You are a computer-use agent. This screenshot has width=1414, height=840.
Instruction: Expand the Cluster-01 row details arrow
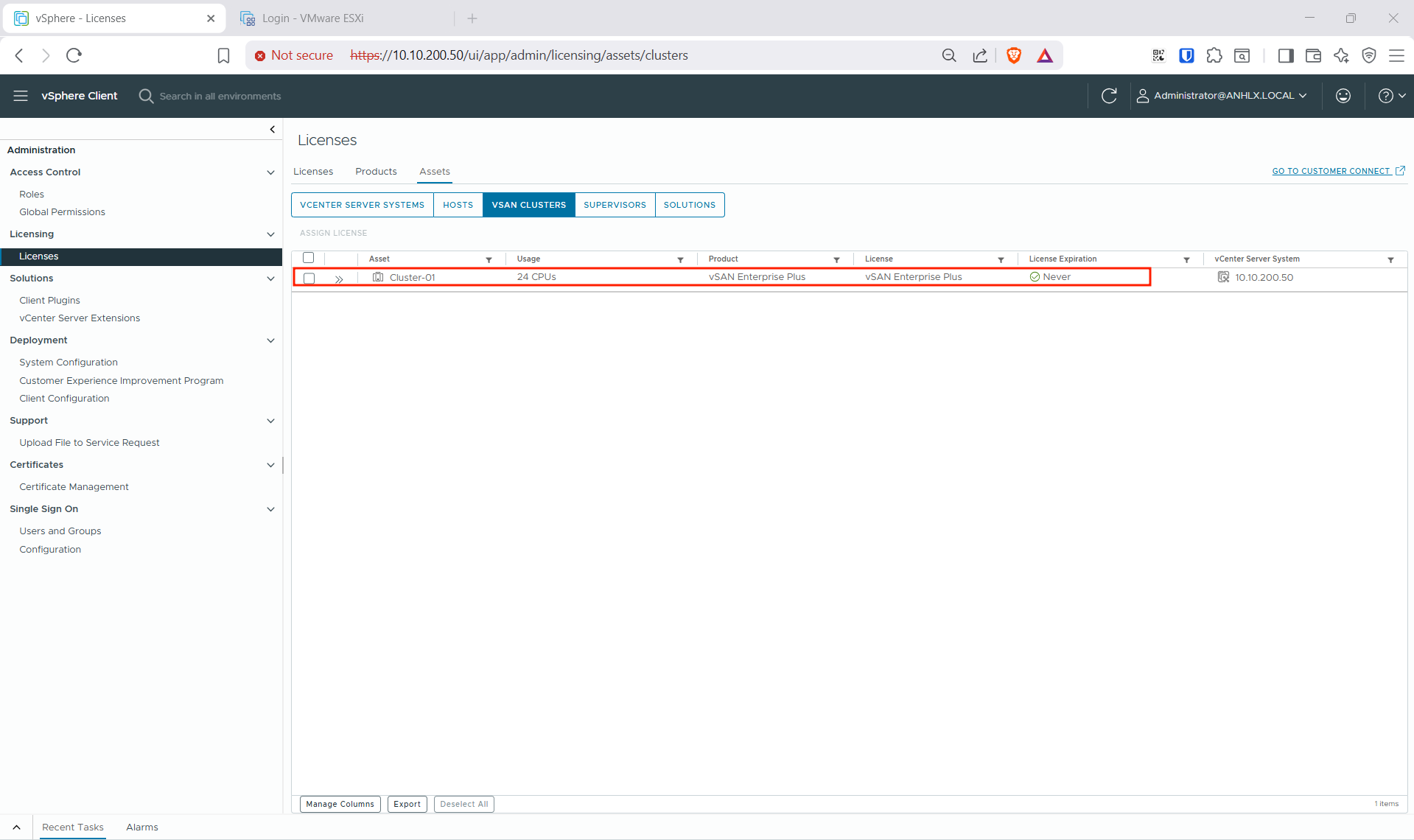(339, 279)
